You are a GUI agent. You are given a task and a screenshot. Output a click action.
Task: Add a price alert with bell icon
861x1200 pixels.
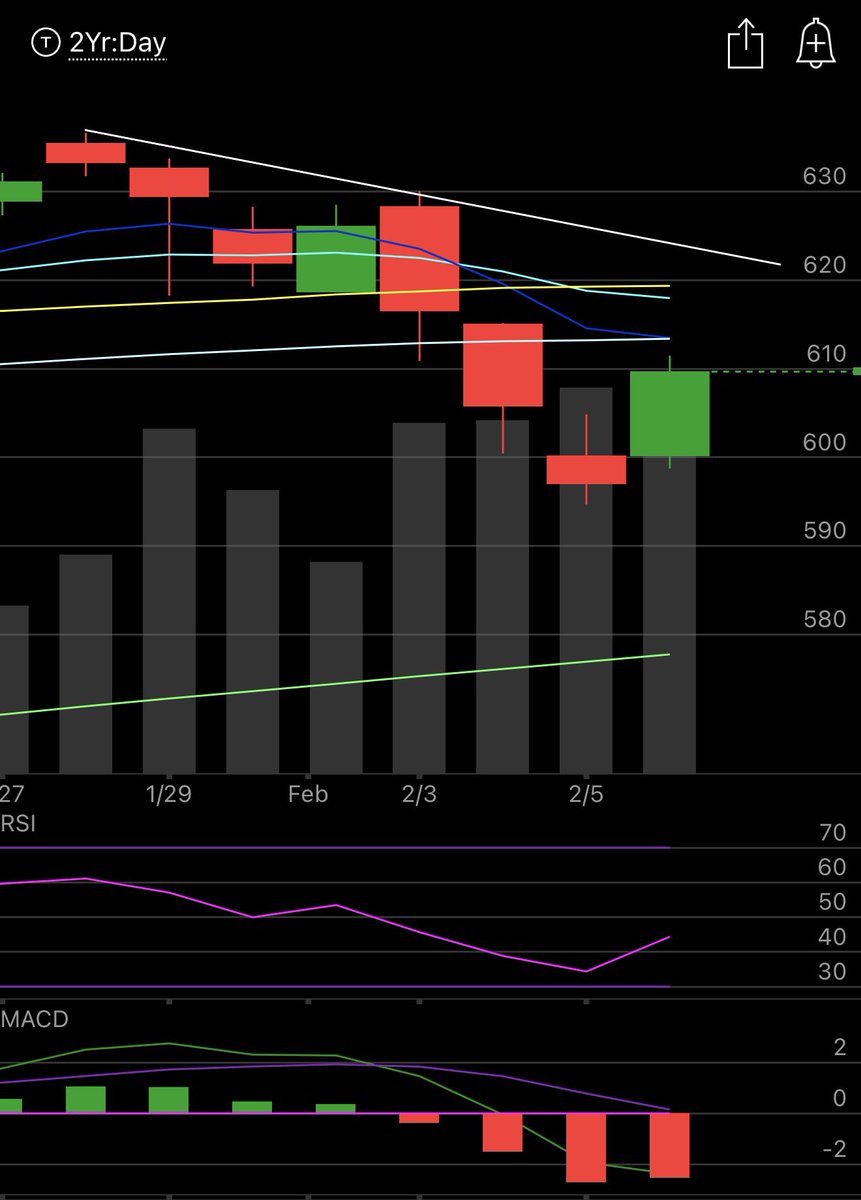[x=816, y=45]
